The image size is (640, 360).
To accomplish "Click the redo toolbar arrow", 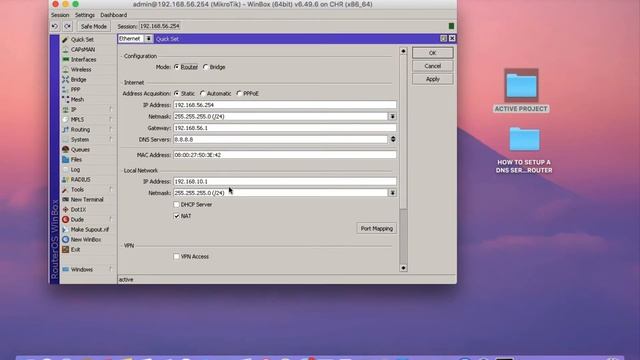I will click(67, 26).
